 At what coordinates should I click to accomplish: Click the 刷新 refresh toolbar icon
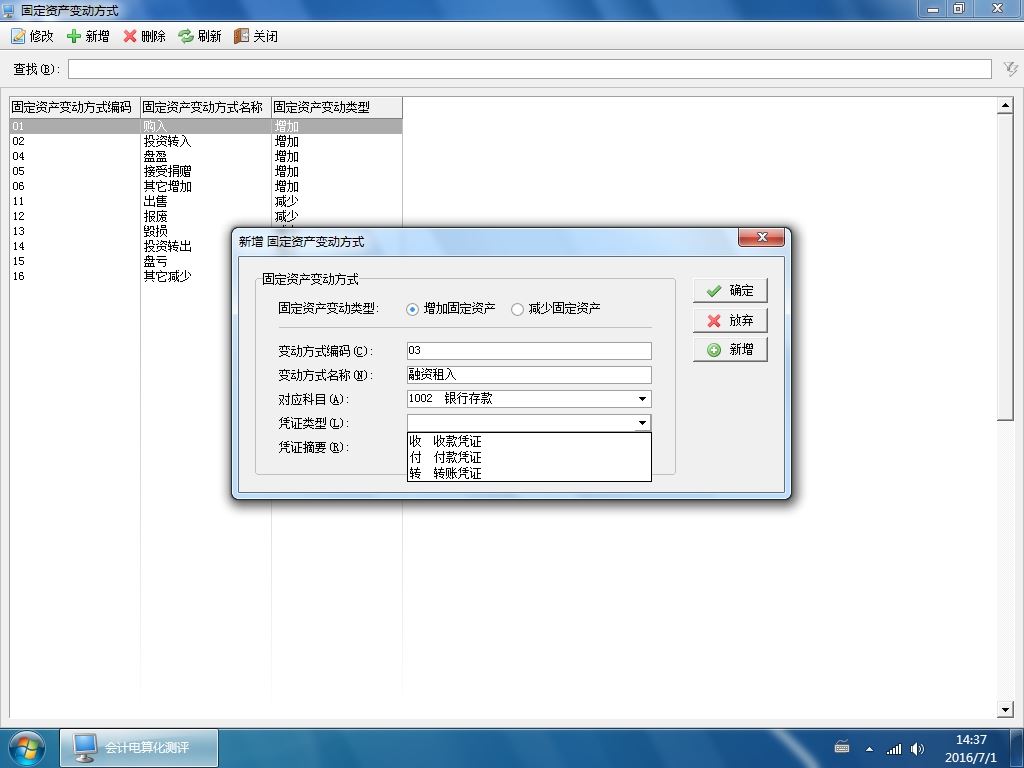pyautogui.click(x=186, y=36)
